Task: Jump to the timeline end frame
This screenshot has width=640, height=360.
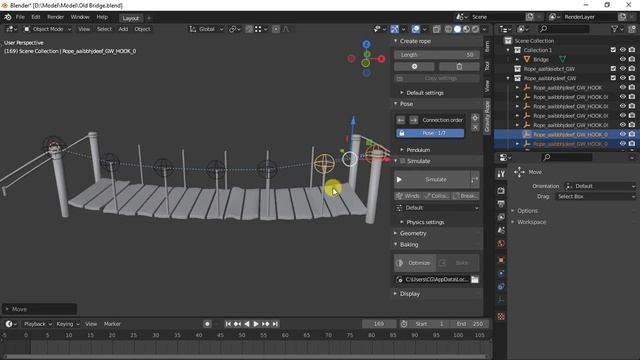Action: [x=276, y=324]
